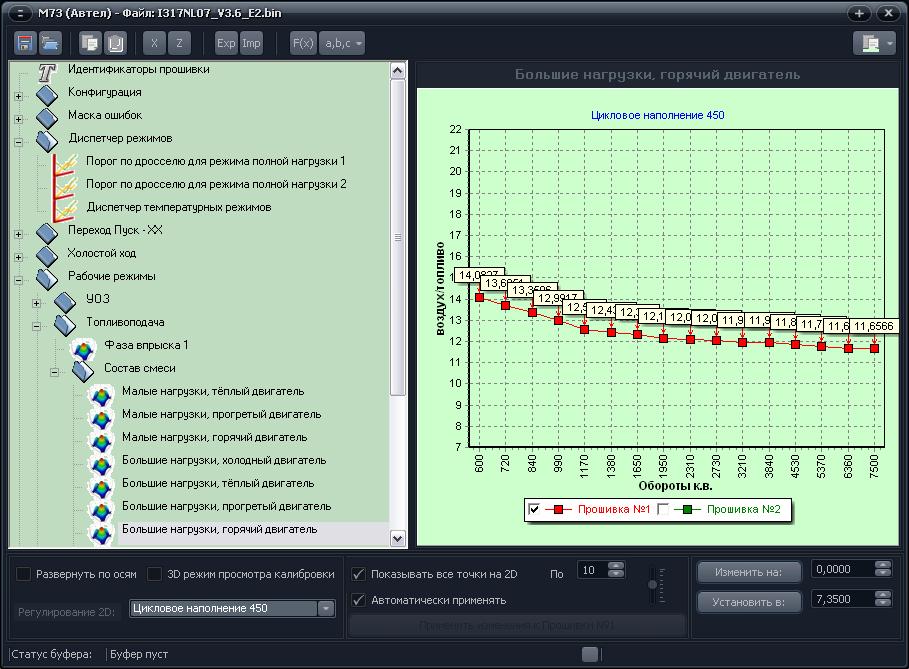The height and width of the screenshot is (669, 909).
Task: Enable '3D режим просмотра калибровки' checkbox
Action: pos(155,574)
